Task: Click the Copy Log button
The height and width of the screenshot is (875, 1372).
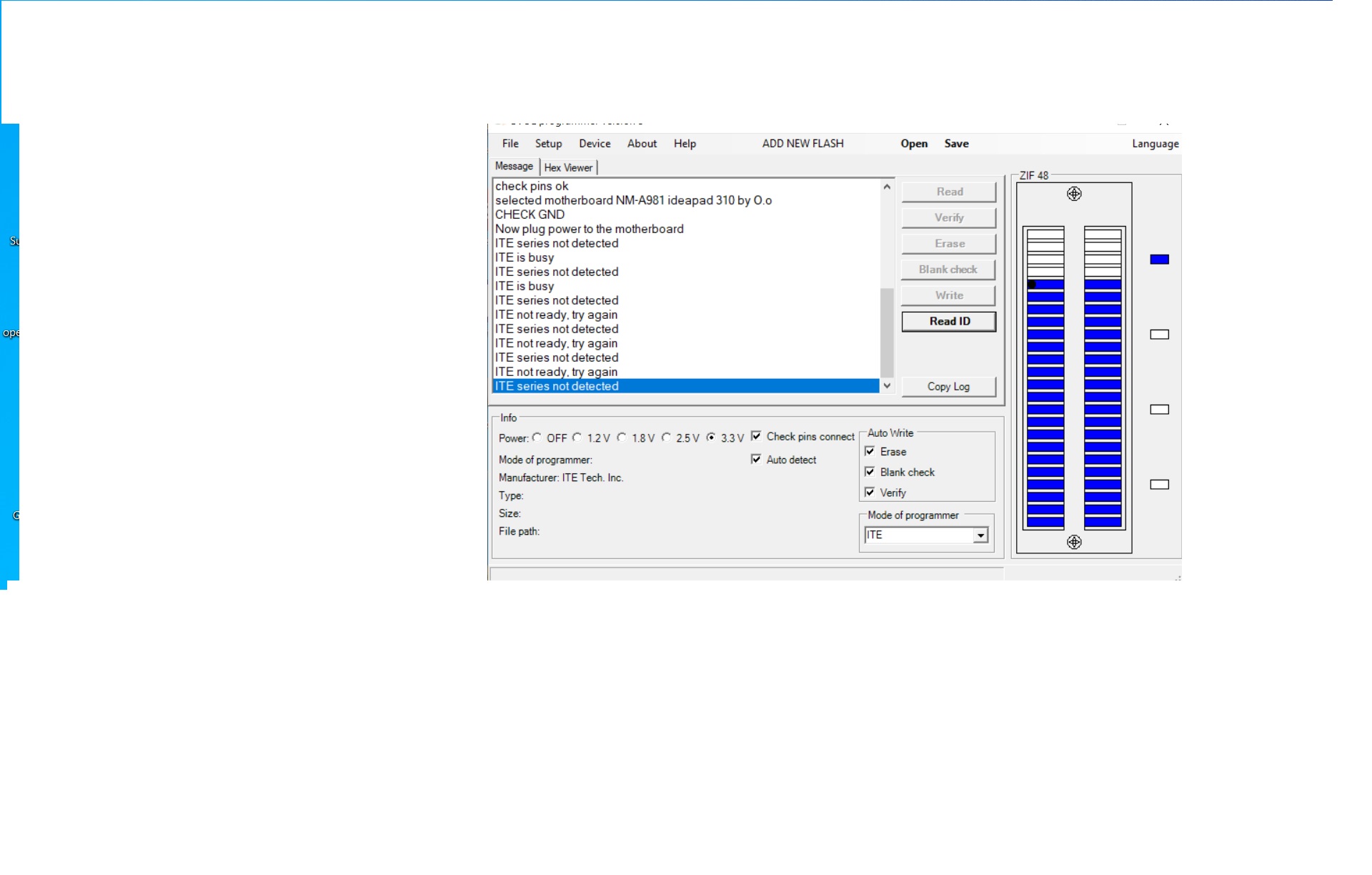Action: coord(949,387)
